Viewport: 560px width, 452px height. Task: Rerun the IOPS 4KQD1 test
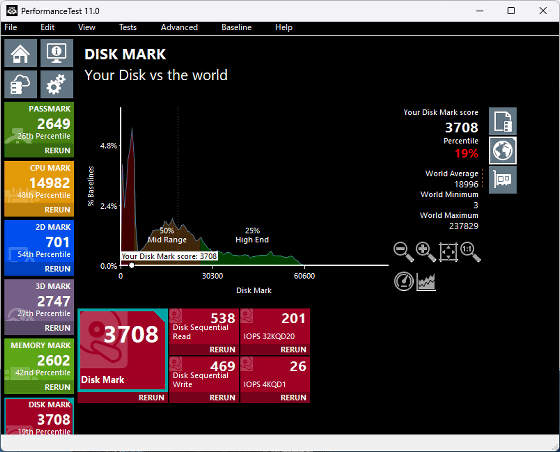click(x=293, y=398)
